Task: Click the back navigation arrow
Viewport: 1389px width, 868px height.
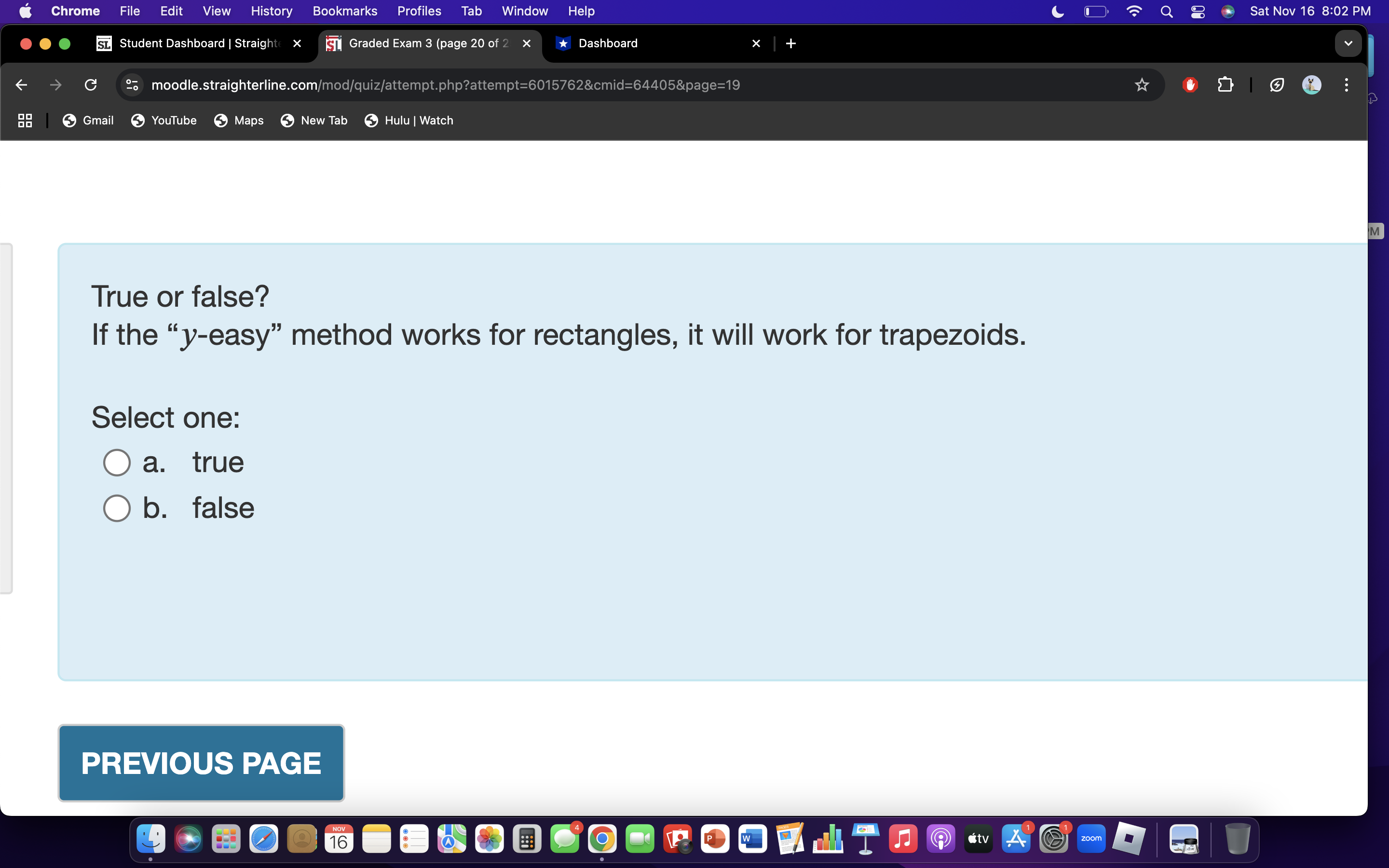Action: pos(21,84)
